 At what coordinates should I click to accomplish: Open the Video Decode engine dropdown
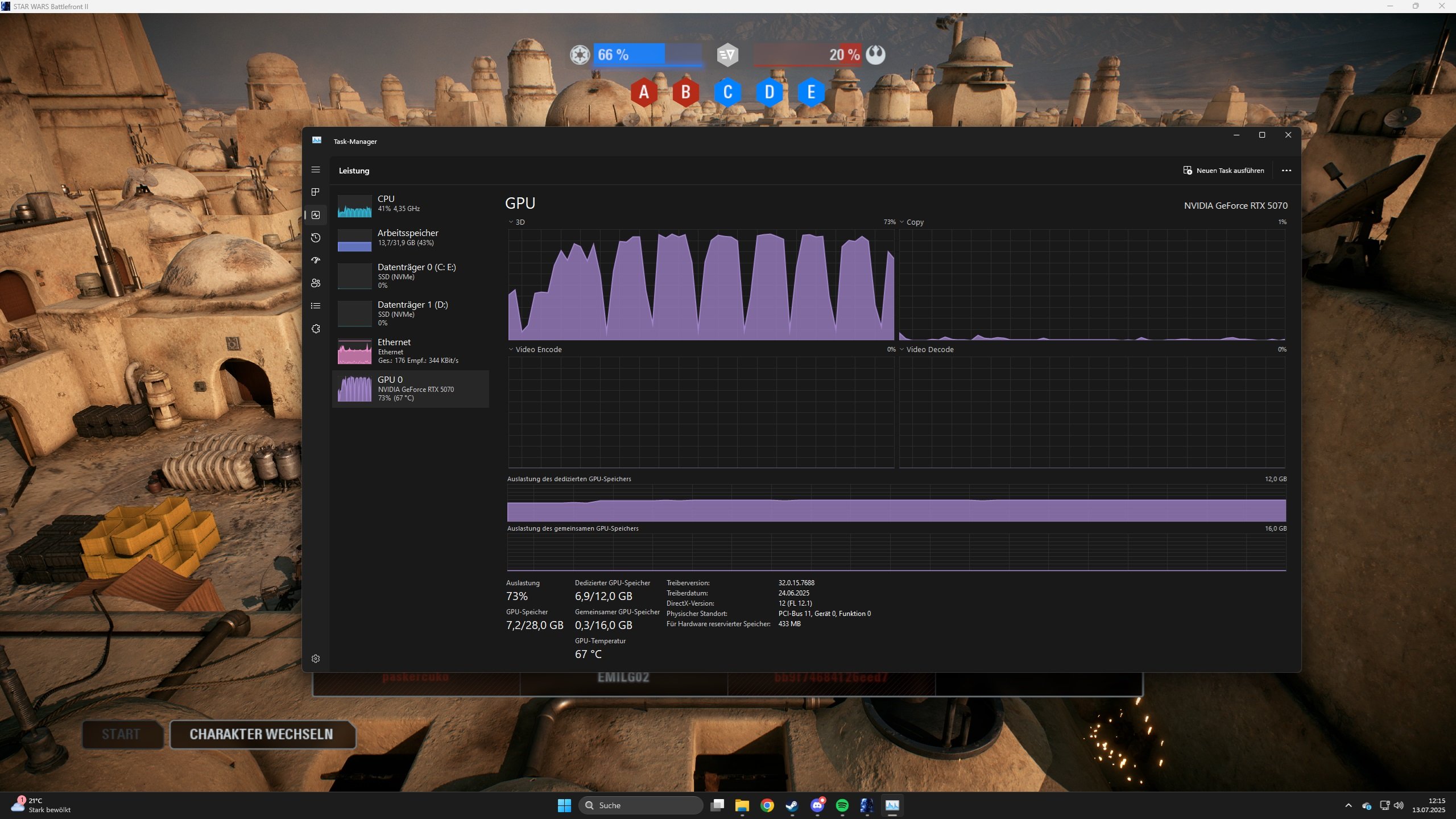click(x=926, y=350)
